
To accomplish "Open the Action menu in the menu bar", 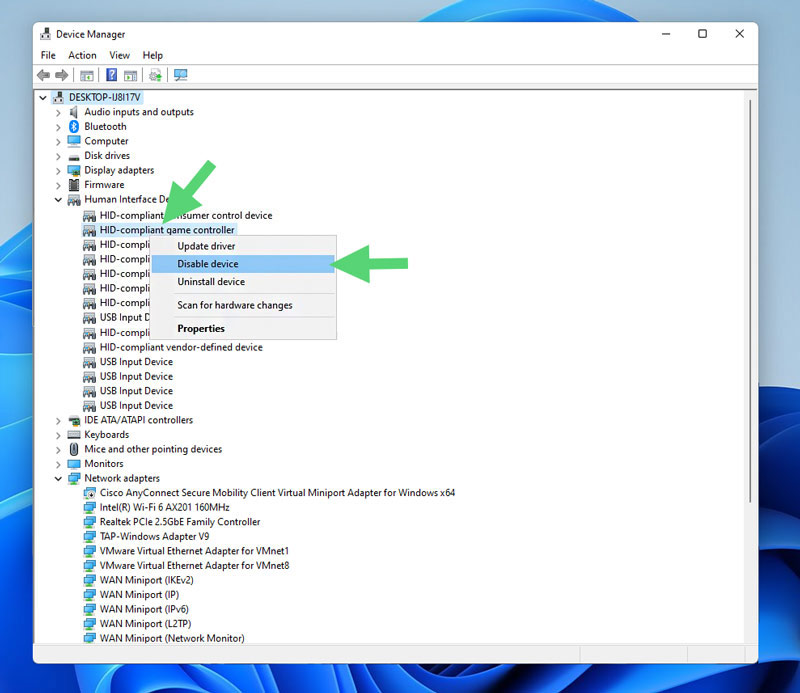I will point(82,56).
